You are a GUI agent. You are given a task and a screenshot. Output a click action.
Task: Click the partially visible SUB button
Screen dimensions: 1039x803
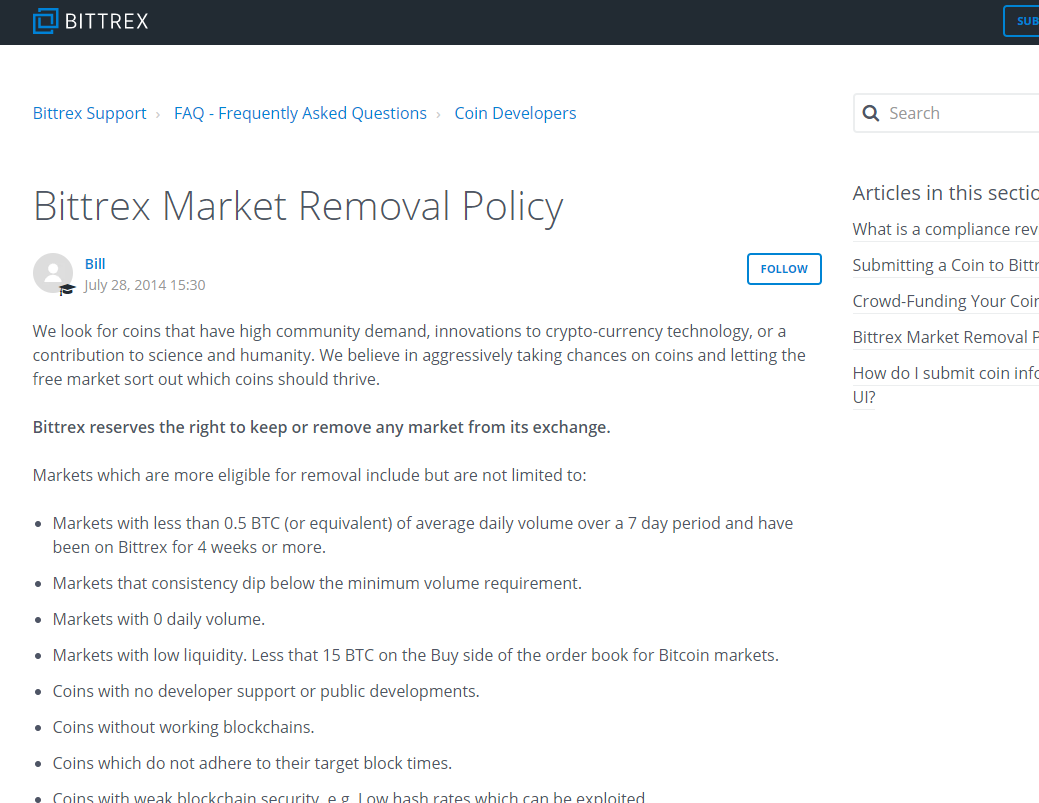point(1021,21)
